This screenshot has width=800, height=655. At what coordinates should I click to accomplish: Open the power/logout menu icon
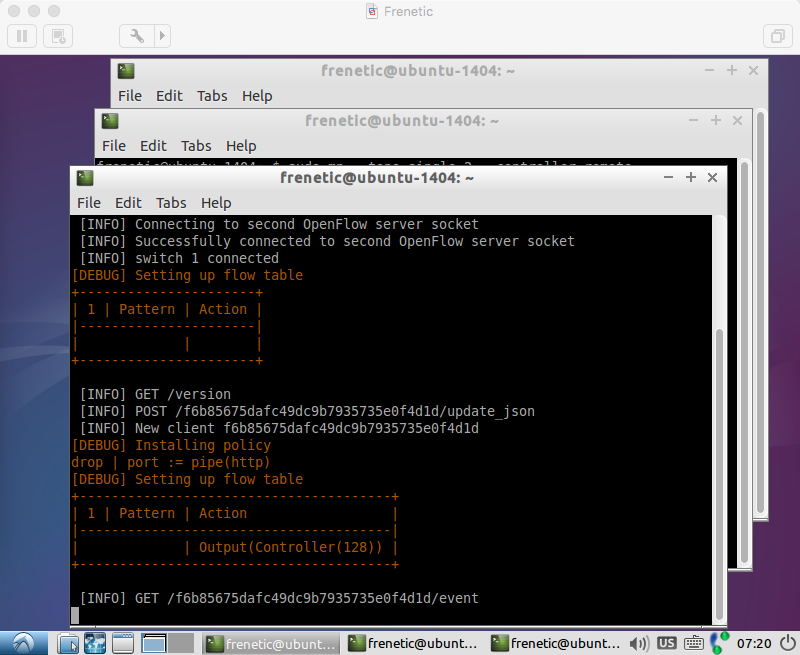point(788,643)
